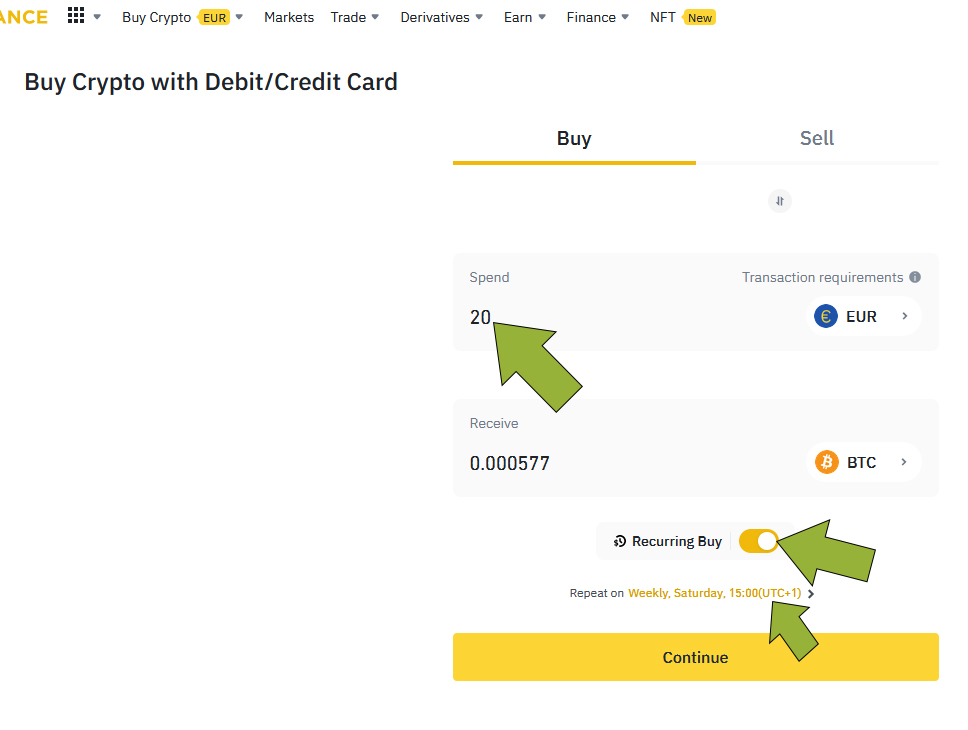The height and width of the screenshot is (730, 968).
Task: Open the apps grid menu icon
Action: (x=76, y=16)
